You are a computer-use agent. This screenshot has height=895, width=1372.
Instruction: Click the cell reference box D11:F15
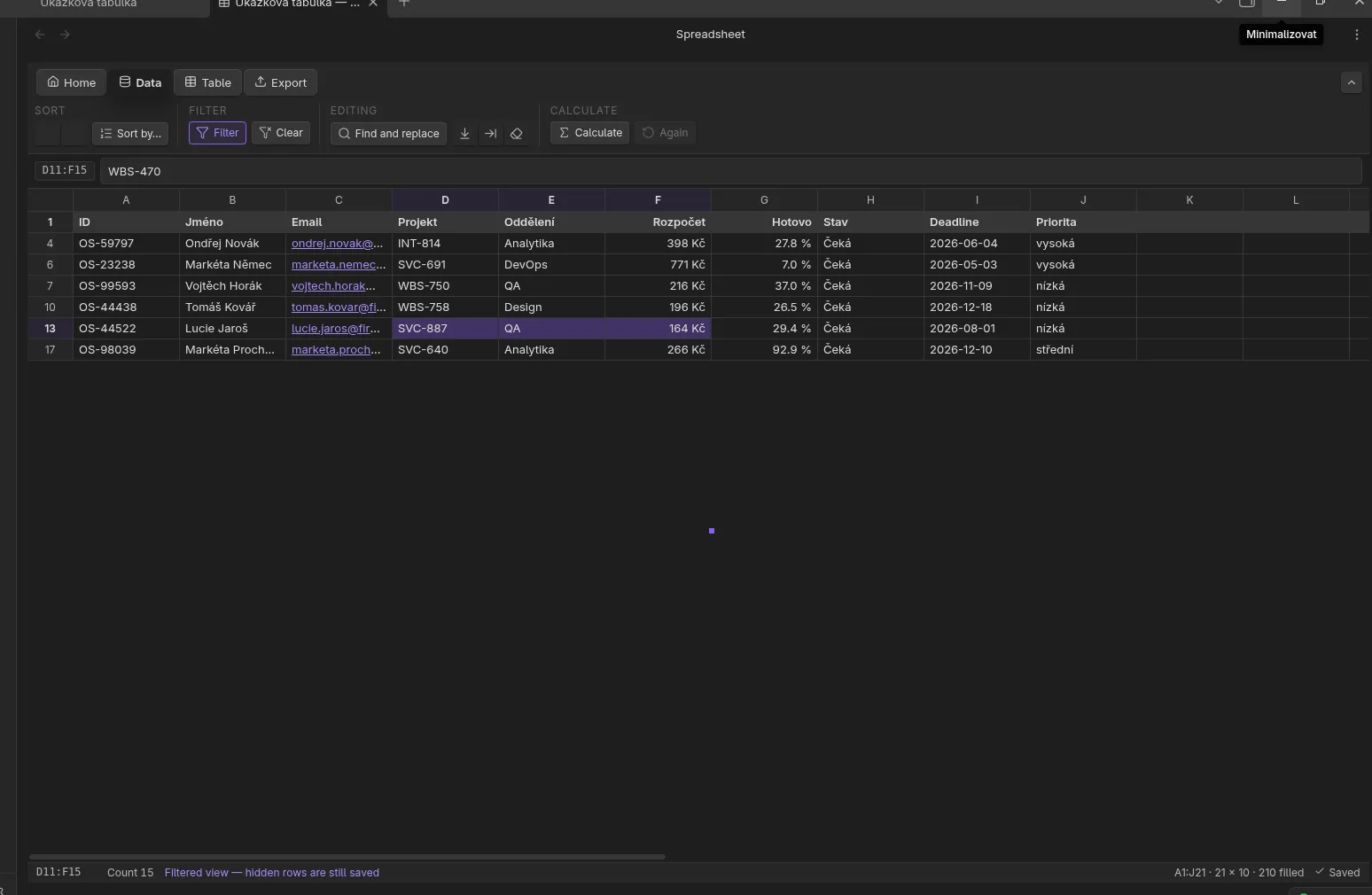65,170
